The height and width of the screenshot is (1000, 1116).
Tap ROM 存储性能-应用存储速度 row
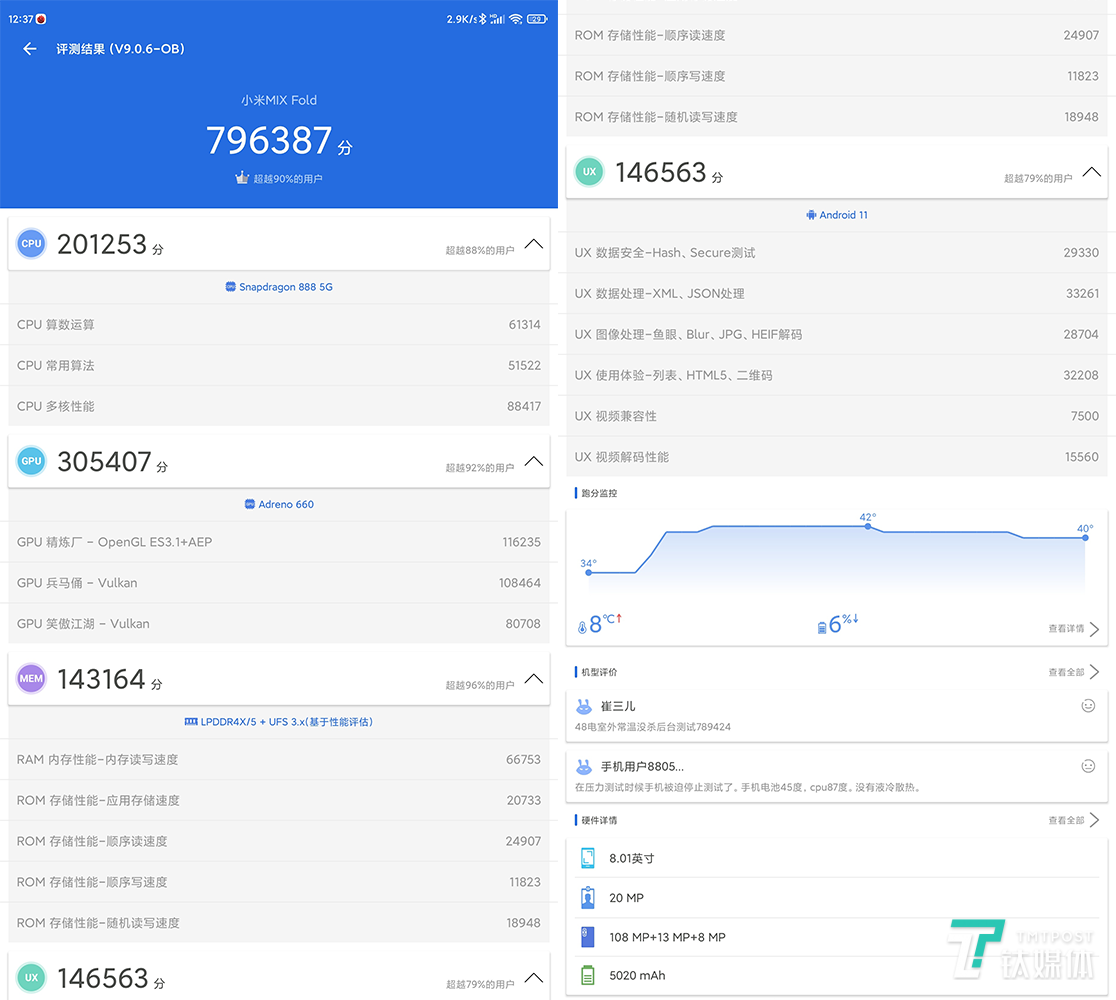[279, 800]
